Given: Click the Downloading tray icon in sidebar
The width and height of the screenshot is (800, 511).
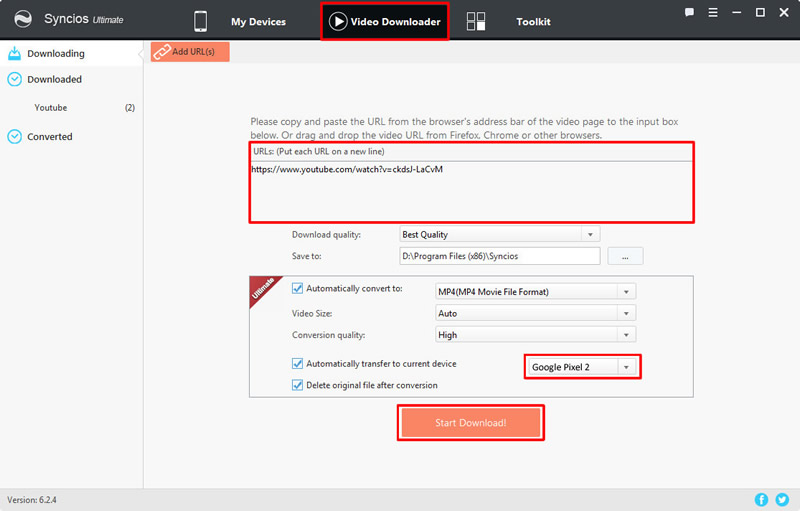Looking at the screenshot, I should click(x=15, y=53).
